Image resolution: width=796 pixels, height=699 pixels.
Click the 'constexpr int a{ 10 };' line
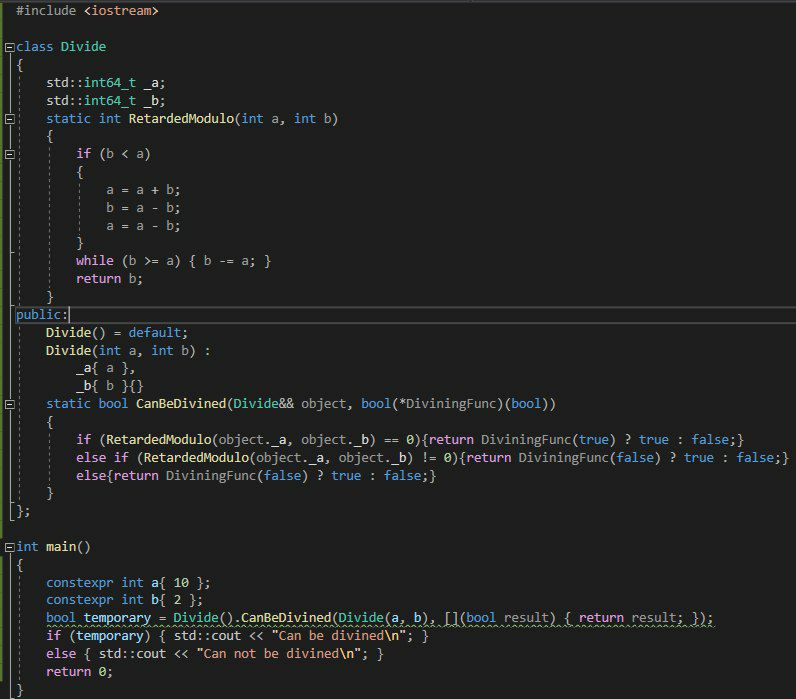(x=128, y=583)
